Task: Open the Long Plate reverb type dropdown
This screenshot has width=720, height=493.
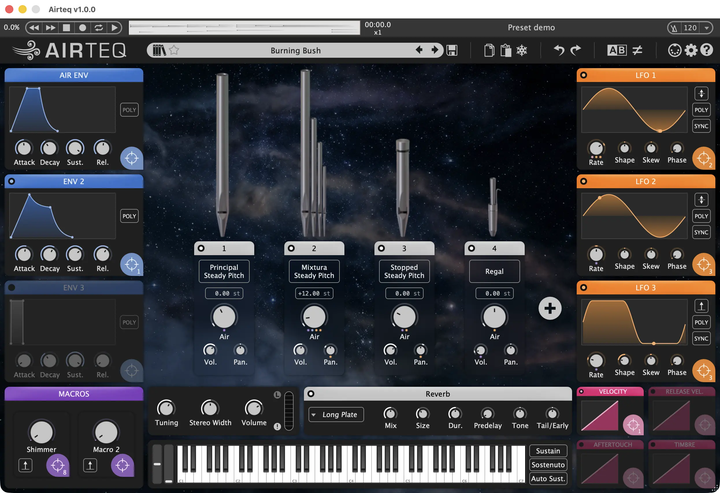Action: (x=336, y=415)
